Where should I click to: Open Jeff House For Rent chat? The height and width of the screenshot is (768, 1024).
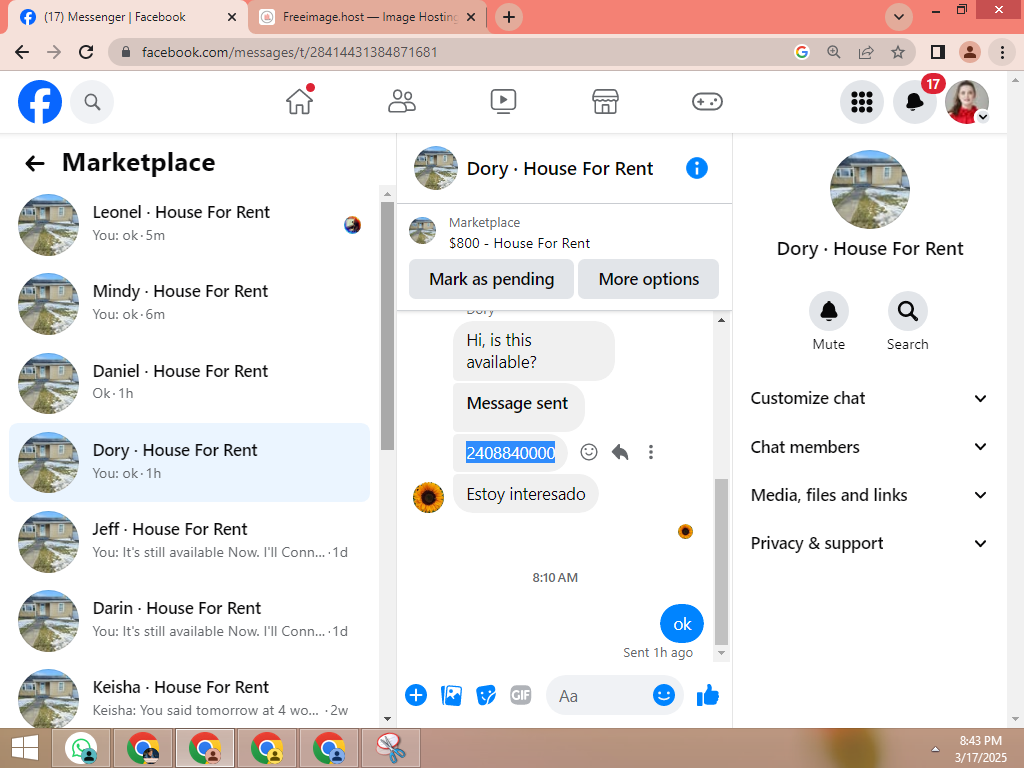pyautogui.click(x=189, y=541)
